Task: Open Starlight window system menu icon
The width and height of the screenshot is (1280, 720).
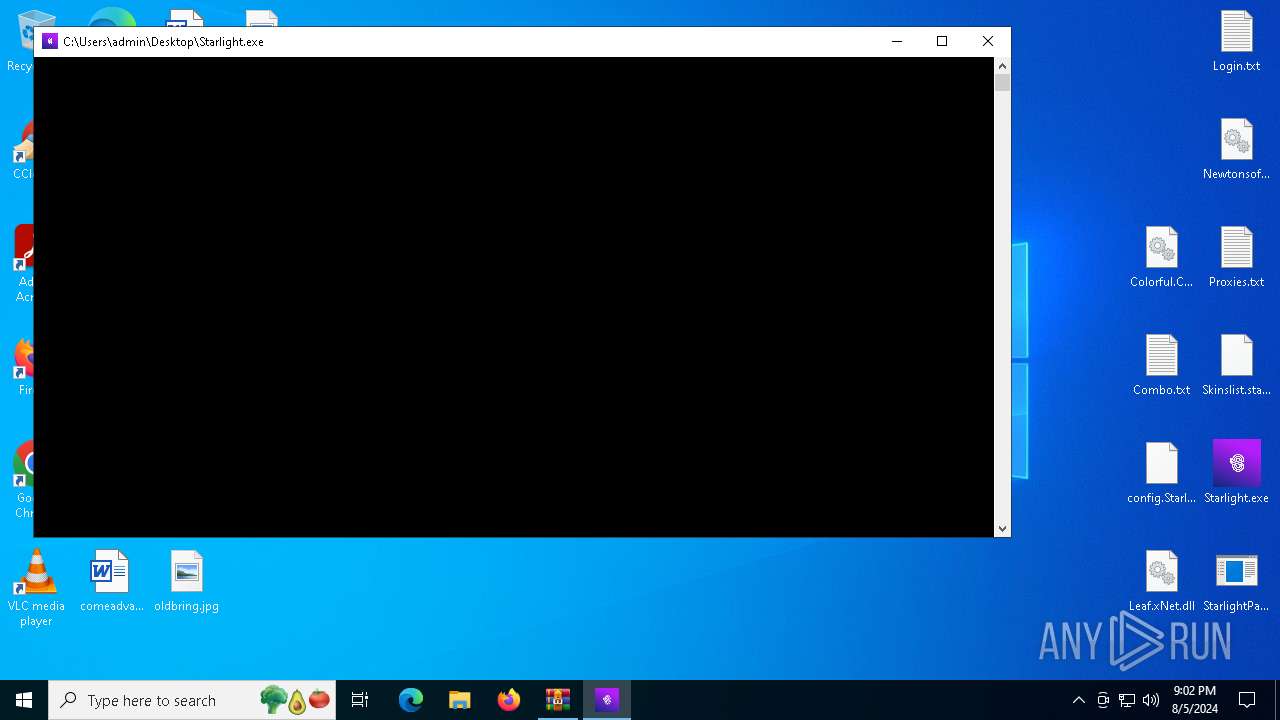Action: pos(50,41)
